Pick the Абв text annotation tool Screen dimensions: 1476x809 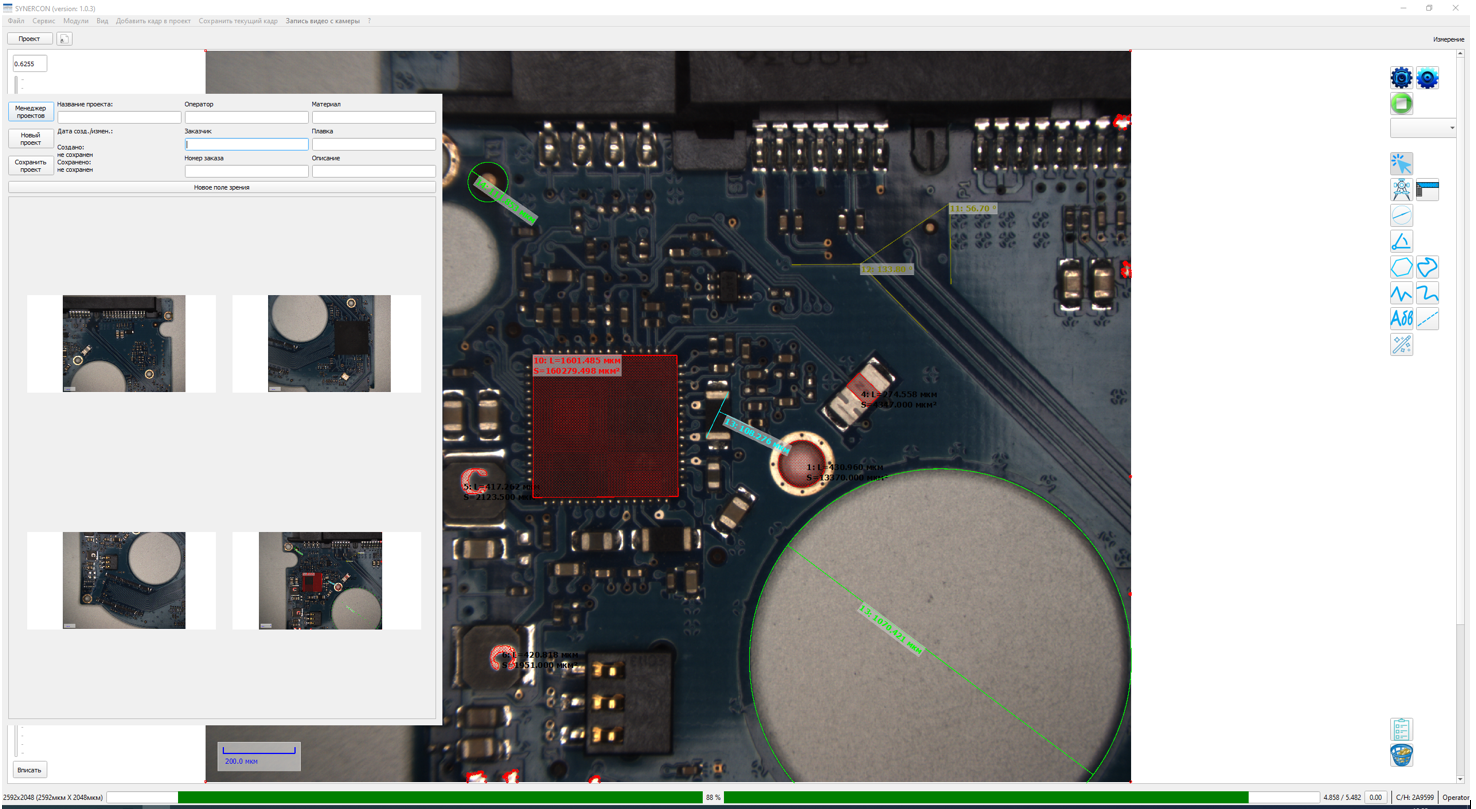[1401, 319]
